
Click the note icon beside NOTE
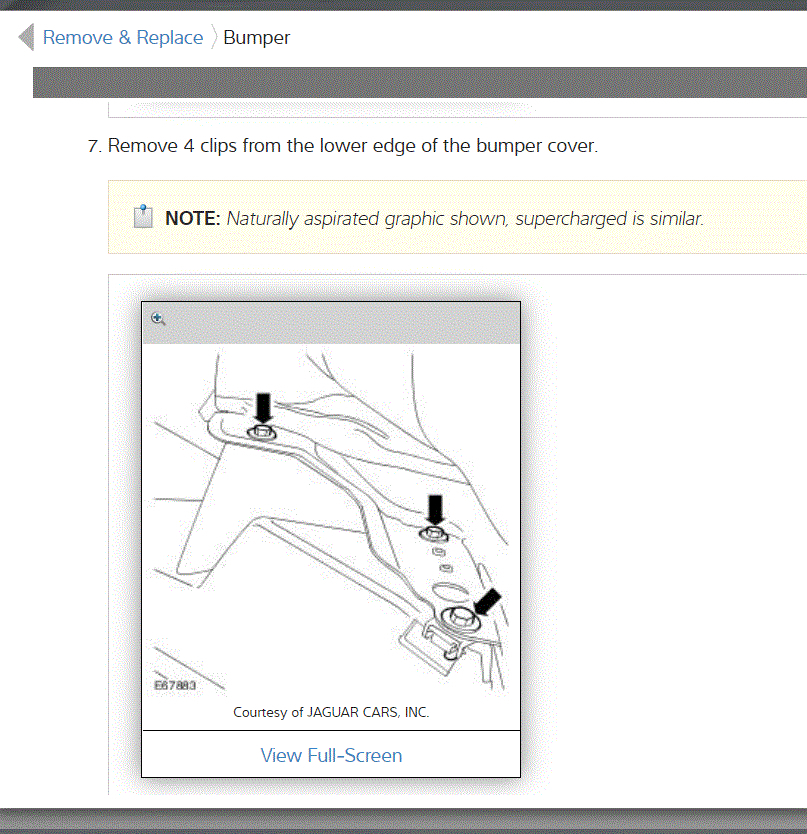[x=143, y=216]
